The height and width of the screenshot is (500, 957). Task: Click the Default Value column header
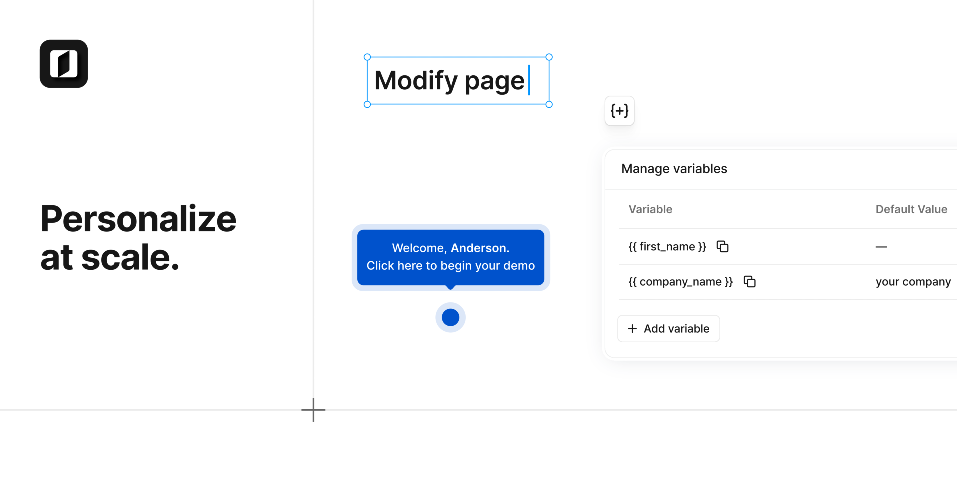[x=911, y=209]
